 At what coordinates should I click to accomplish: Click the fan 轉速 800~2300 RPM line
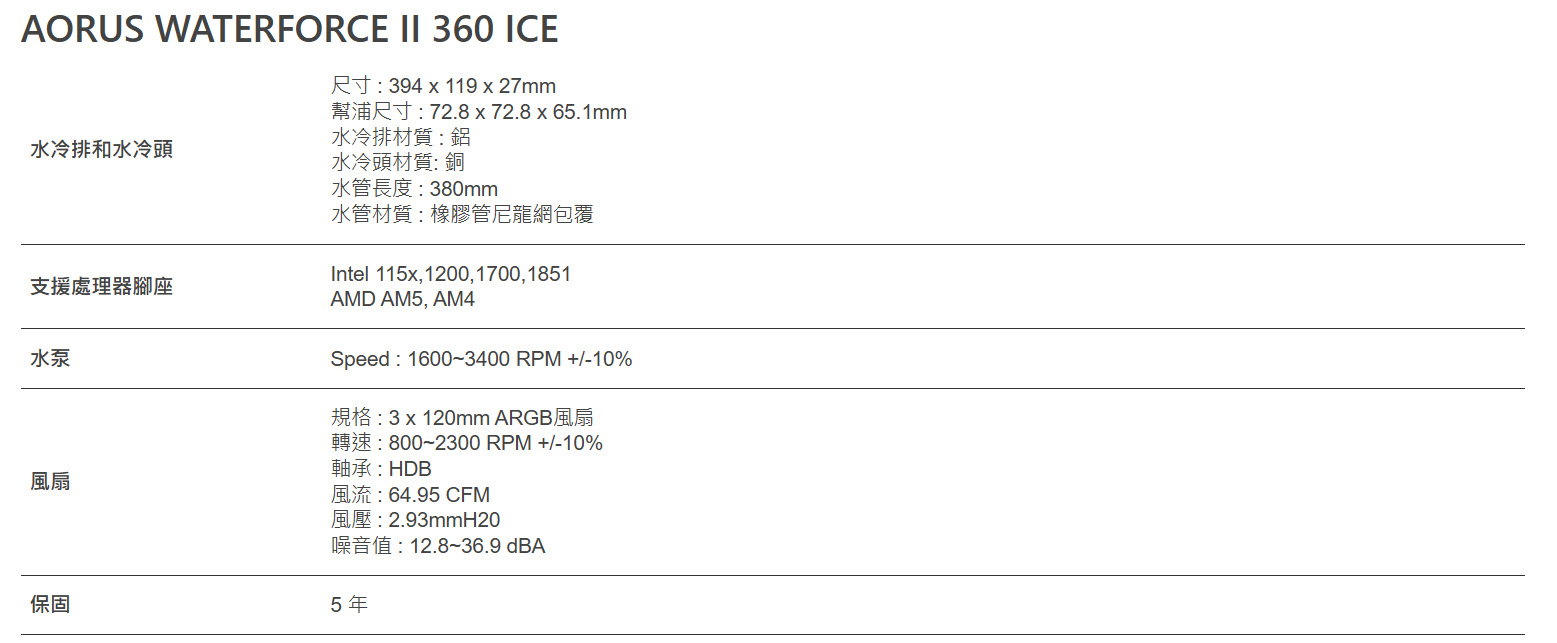pos(467,443)
